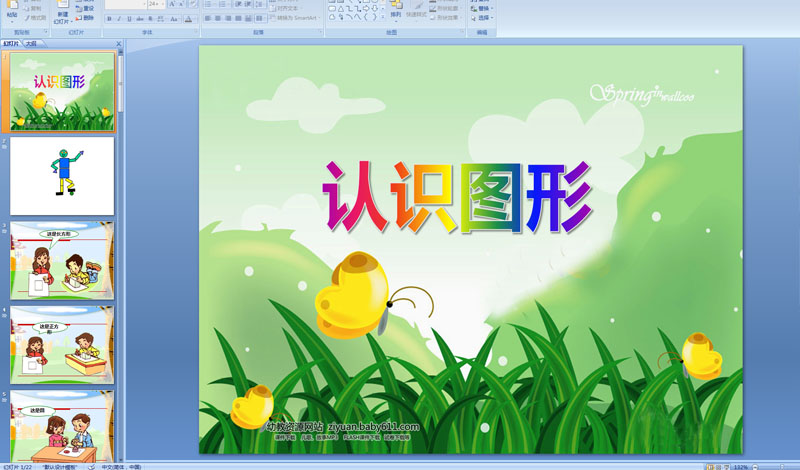Switch to the Outline tab in left pane

click(x=32, y=44)
